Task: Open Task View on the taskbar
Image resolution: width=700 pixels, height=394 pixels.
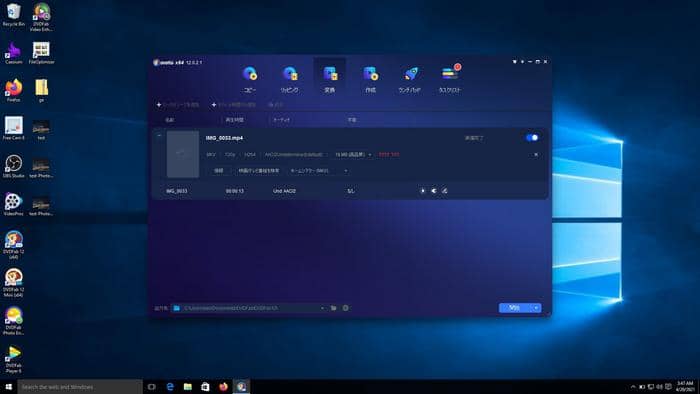Action: click(152, 386)
